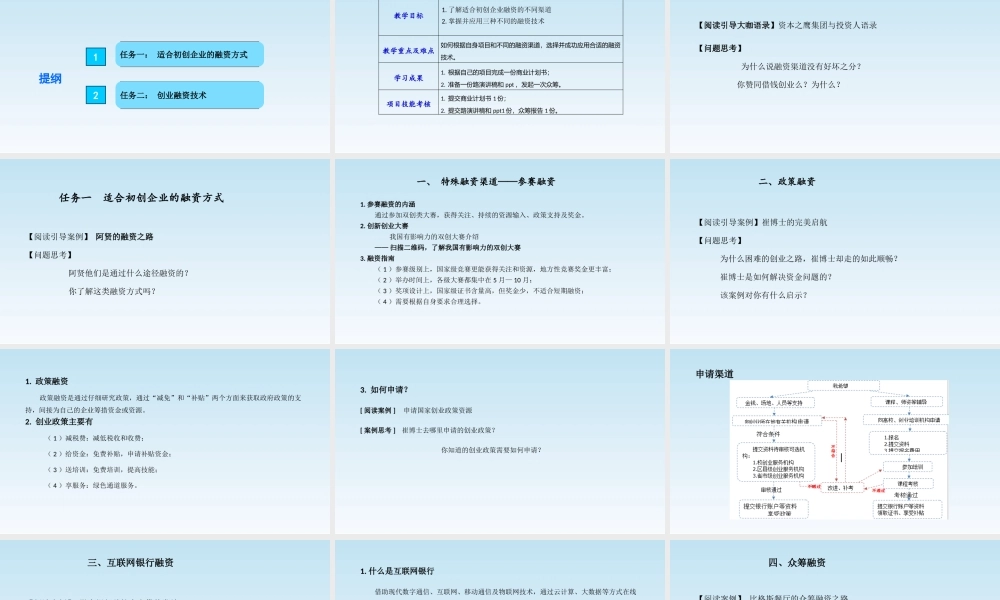Click the heading 一、特殊融资渠道——参赛融资

(485, 181)
